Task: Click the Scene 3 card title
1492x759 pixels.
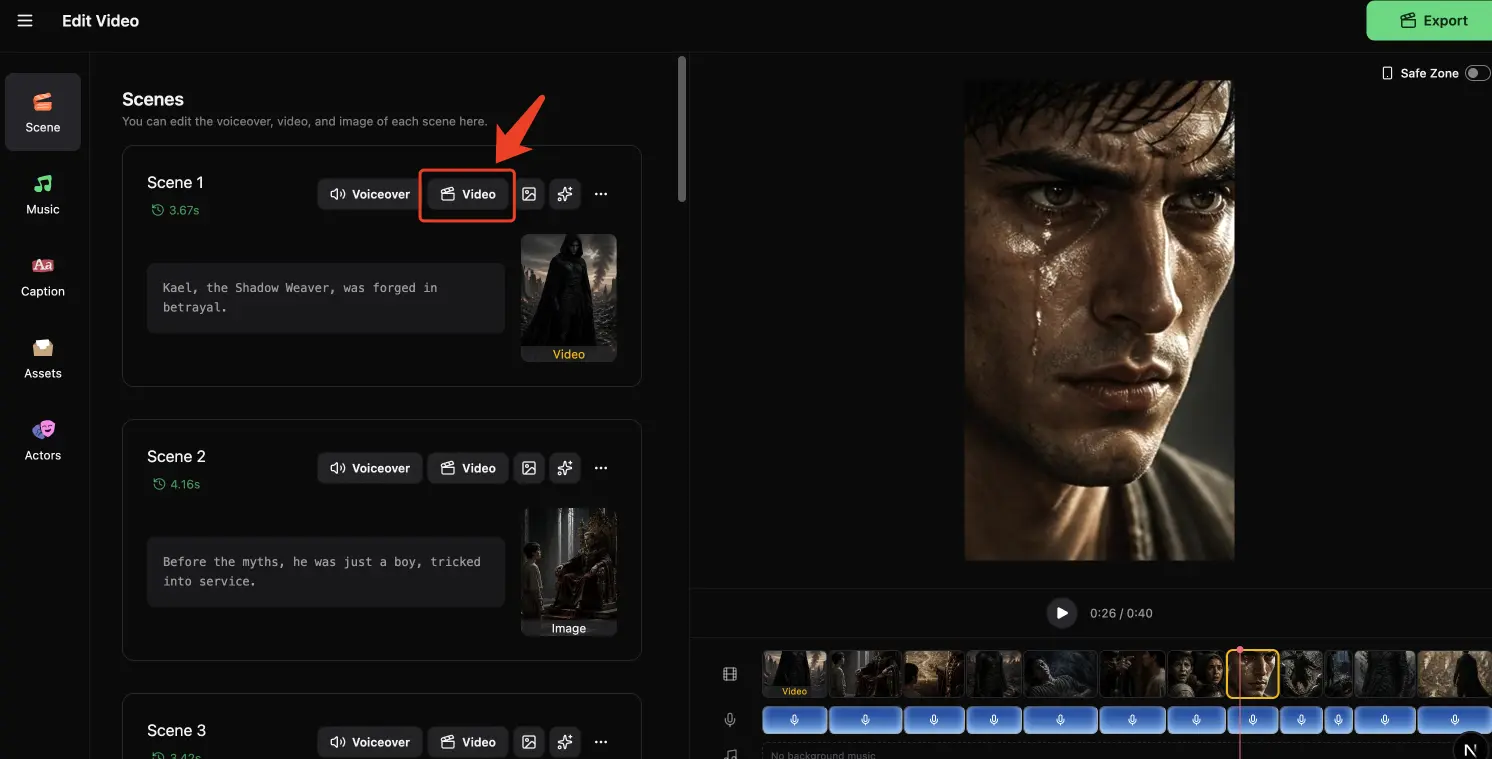Action: point(176,730)
